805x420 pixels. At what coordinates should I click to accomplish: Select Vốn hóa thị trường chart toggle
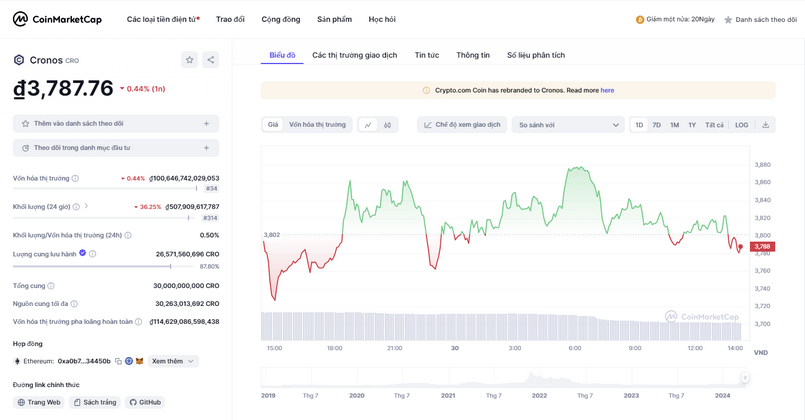[317, 125]
